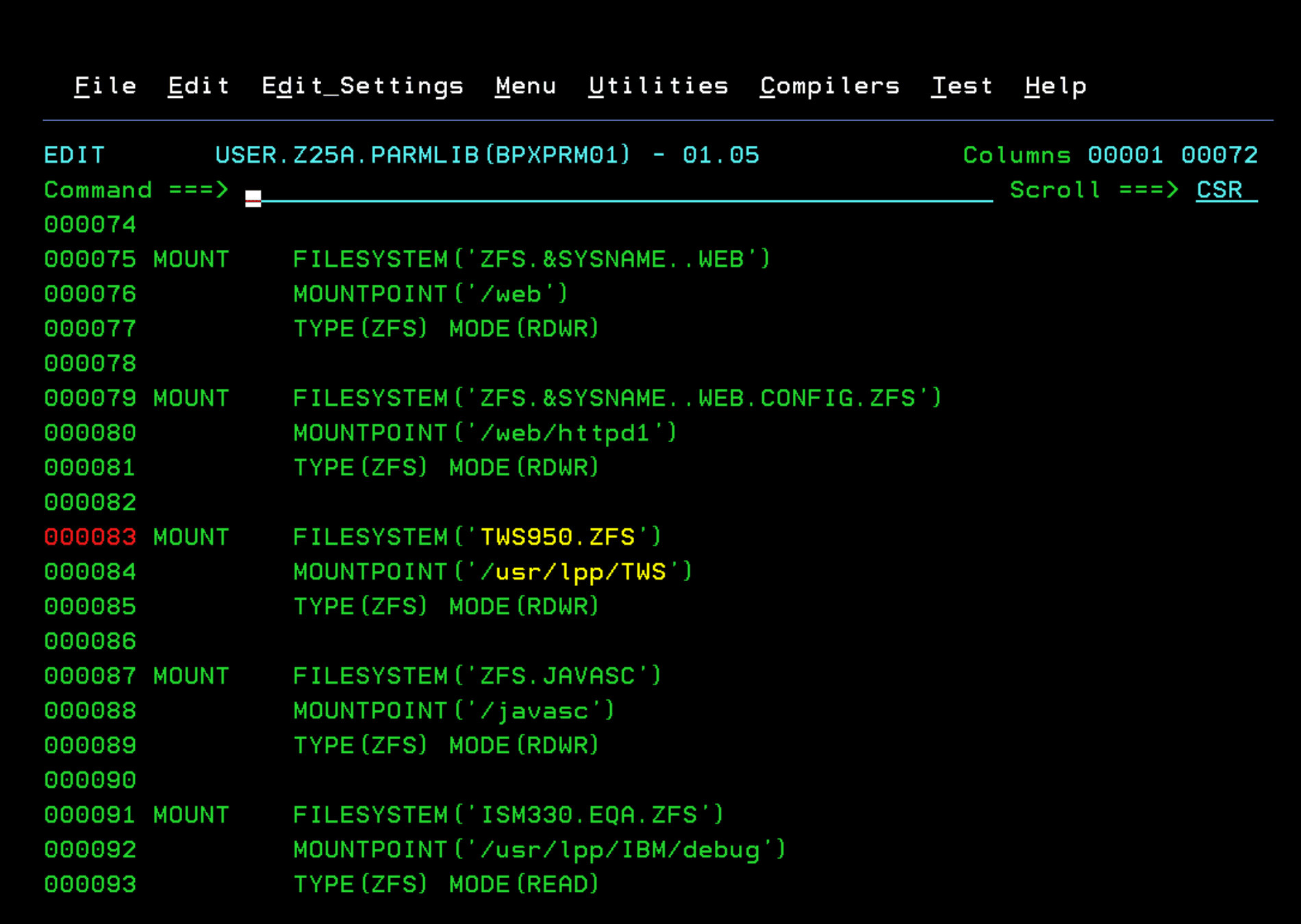This screenshot has height=924, width=1301.
Task: Click line number 000090 blank line
Action: 90,780
